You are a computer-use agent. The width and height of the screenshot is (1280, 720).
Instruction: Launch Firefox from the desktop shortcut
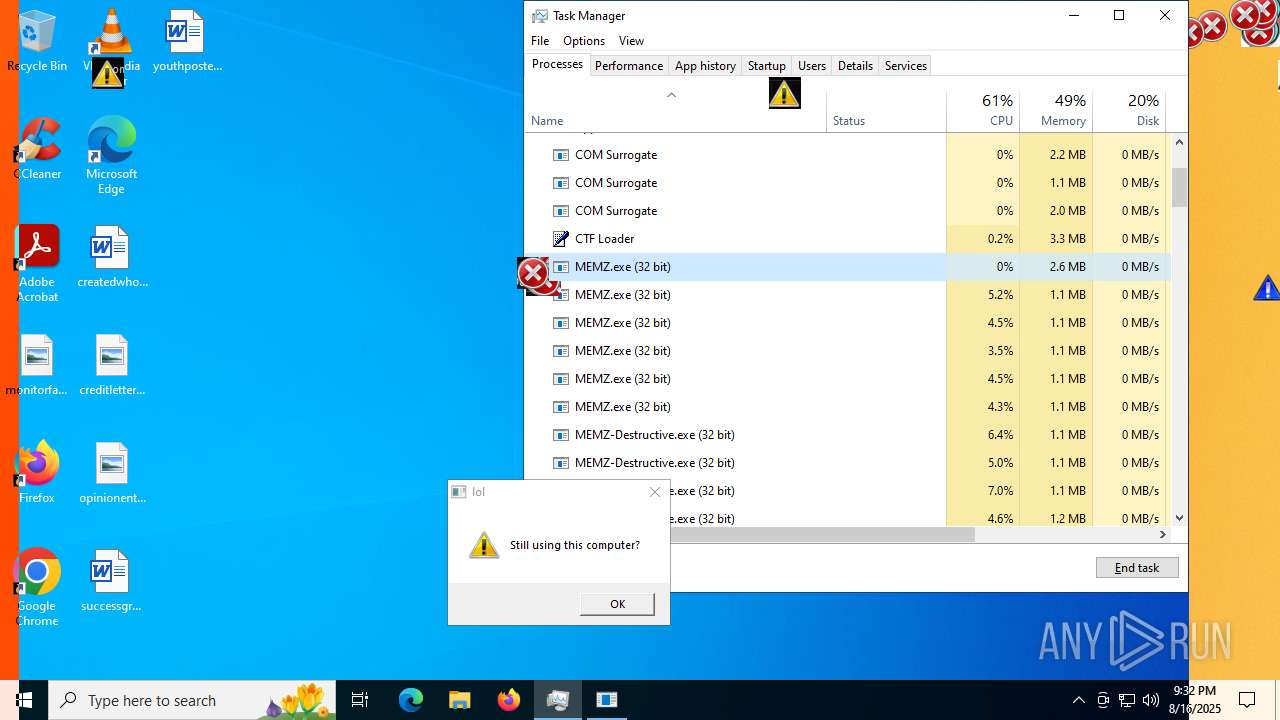click(x=37, y=472)
